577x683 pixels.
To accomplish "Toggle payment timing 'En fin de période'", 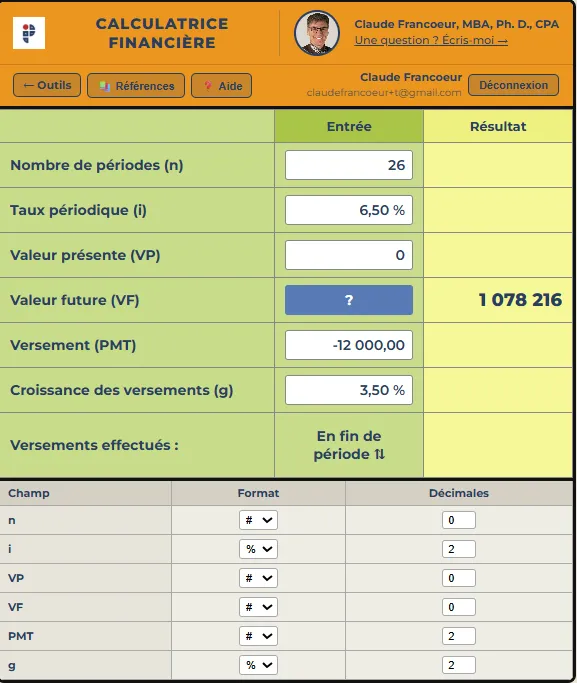I will click(349, 445).
